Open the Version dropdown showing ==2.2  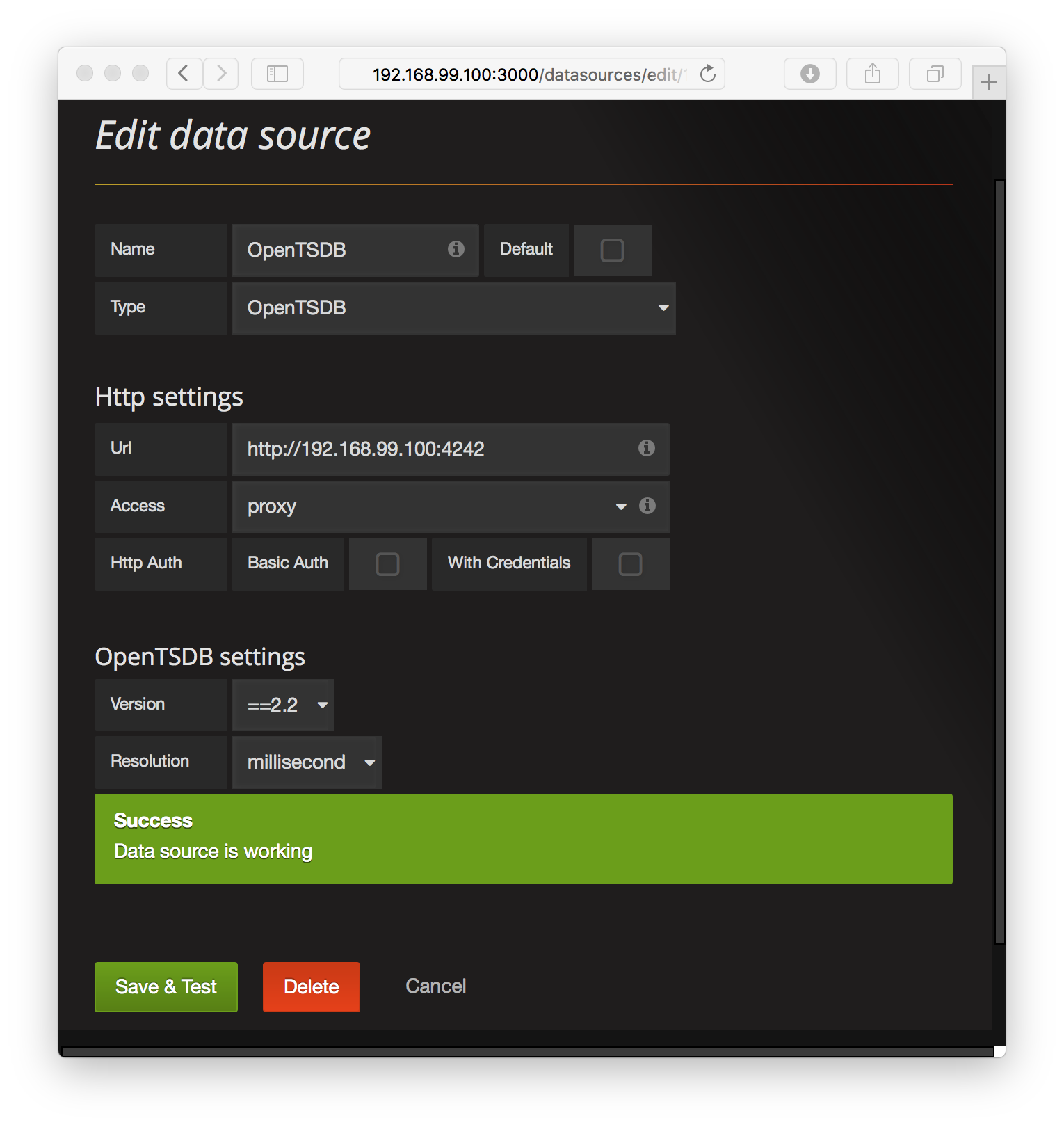283,705
